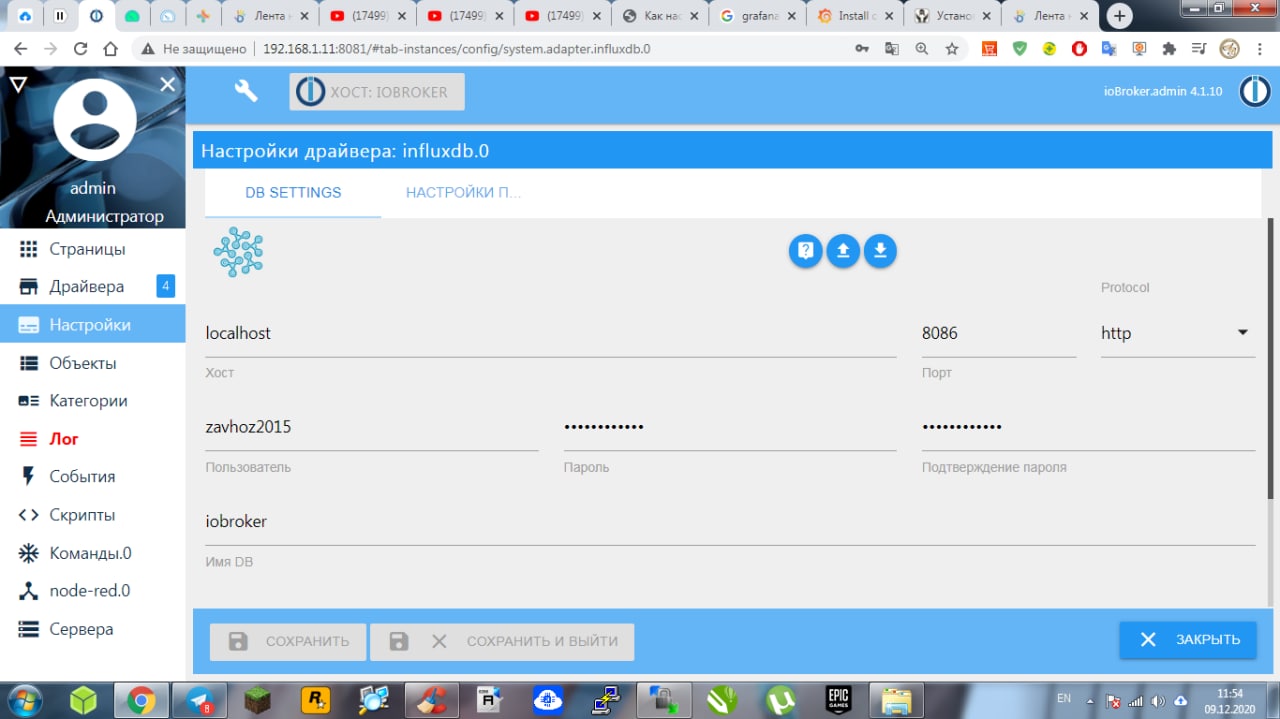The height and width of the screenshot is (719, 1280).
Task: Click the Порт field showing 8086
Action: click(999, 334)
